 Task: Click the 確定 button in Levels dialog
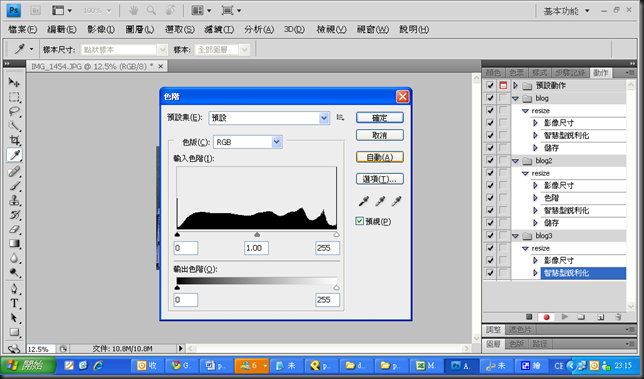click(x=380, y=118)
